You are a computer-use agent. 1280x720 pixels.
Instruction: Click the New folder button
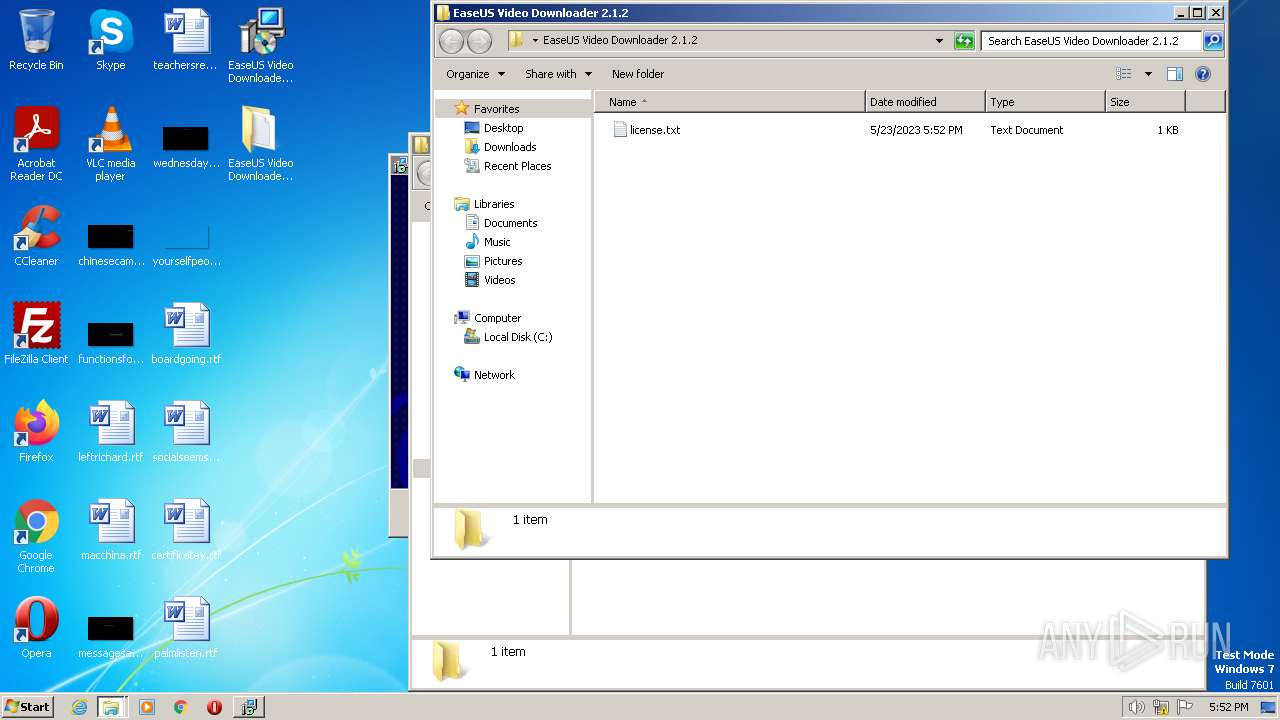[638, 74]
